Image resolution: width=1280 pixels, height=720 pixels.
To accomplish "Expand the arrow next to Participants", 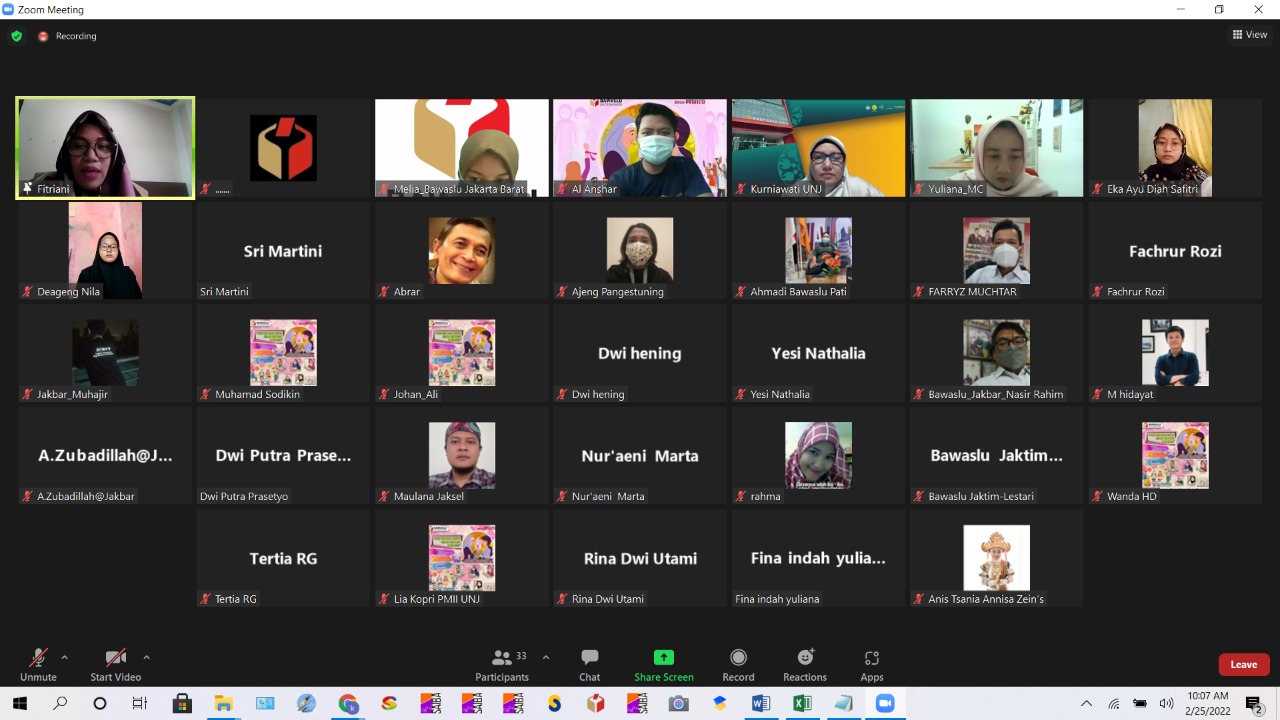I will pos(545,657).
